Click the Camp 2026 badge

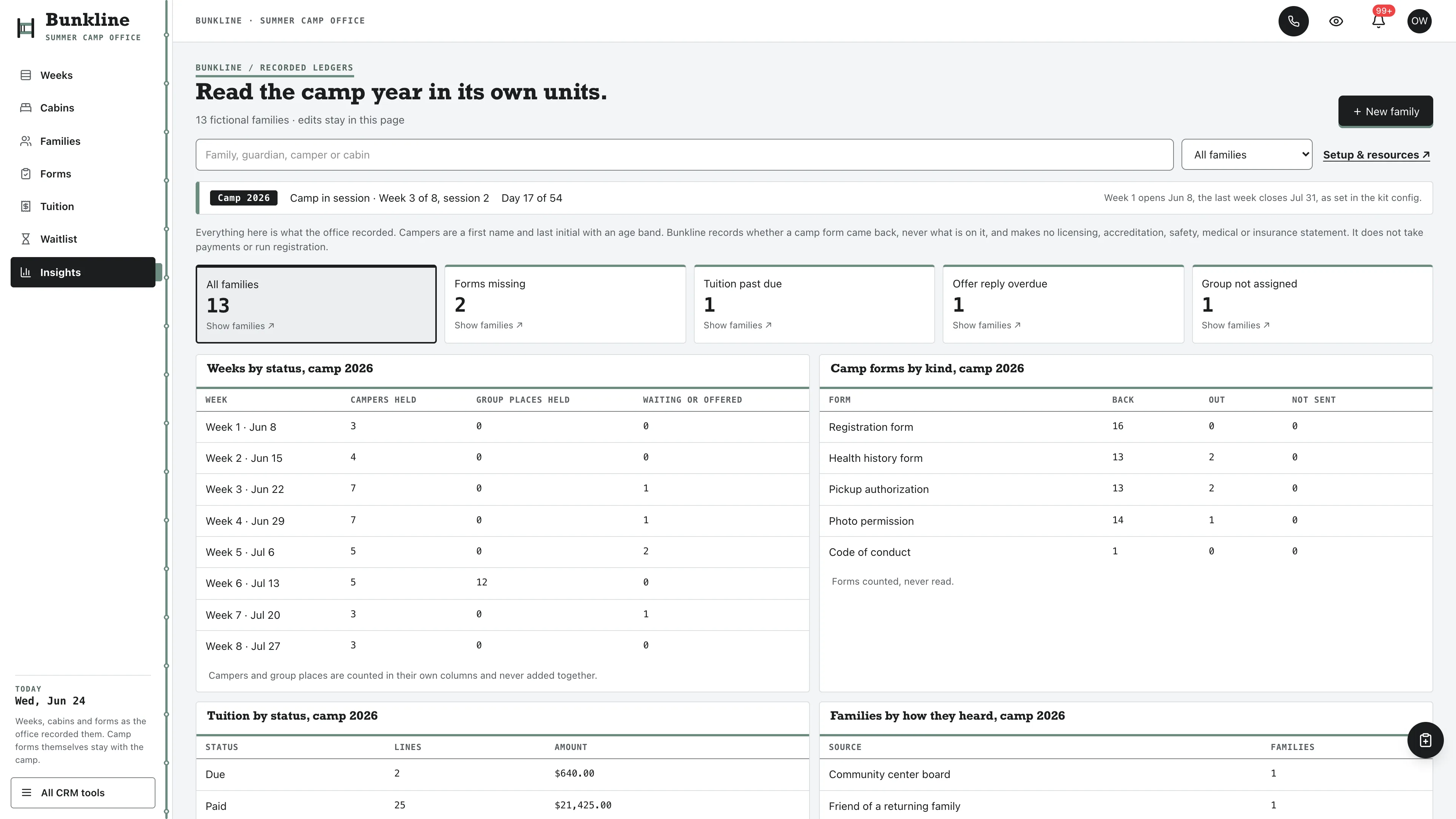click(x=243, y=198)
